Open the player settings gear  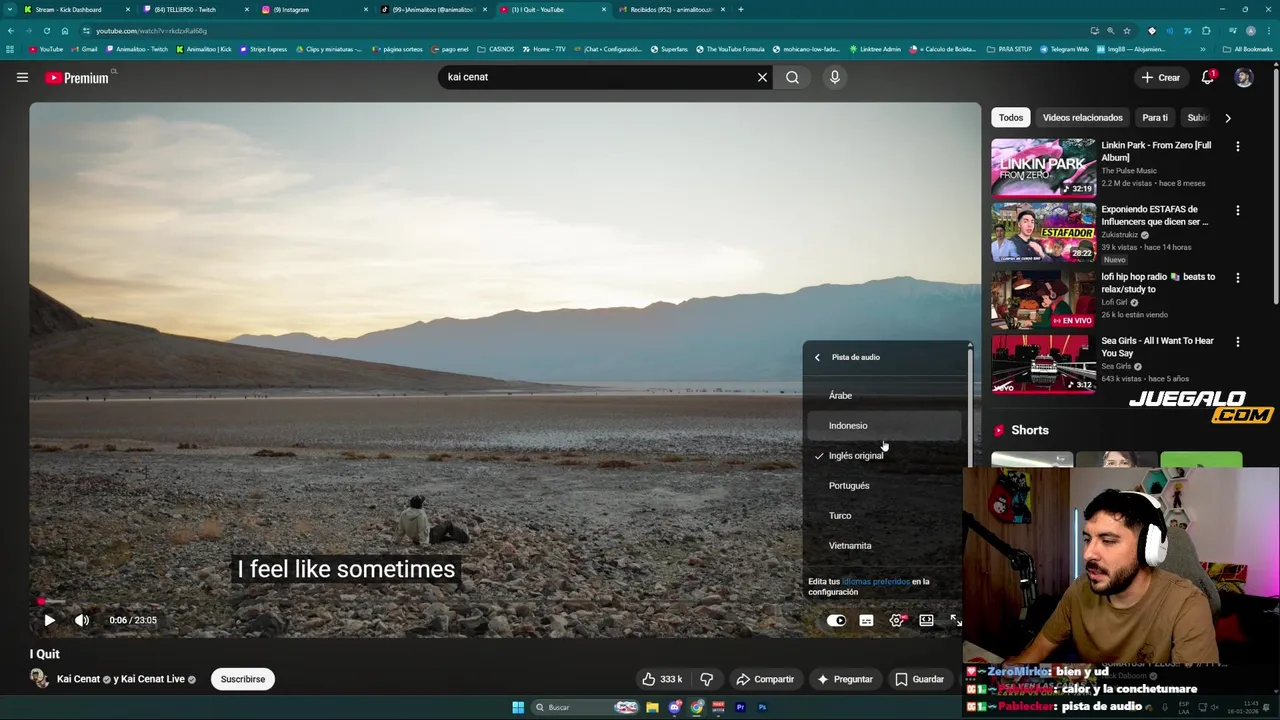pos(896,621)
